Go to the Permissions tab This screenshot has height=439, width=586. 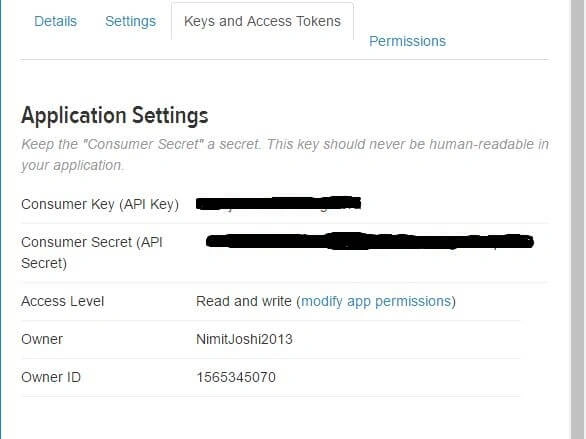407,41
